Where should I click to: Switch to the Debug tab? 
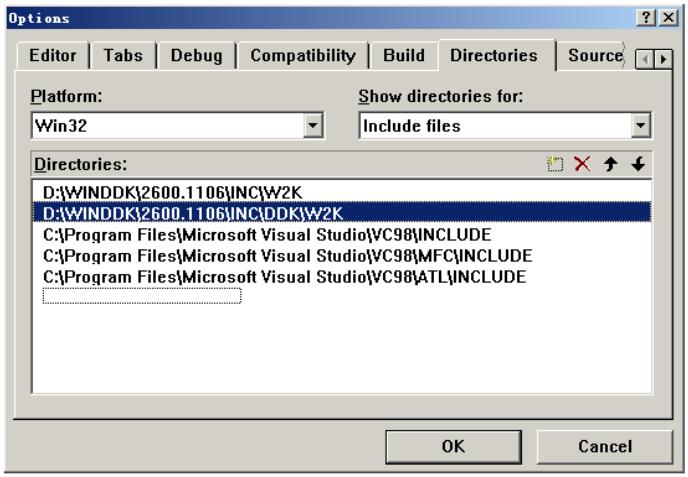(x=197, y=56)
